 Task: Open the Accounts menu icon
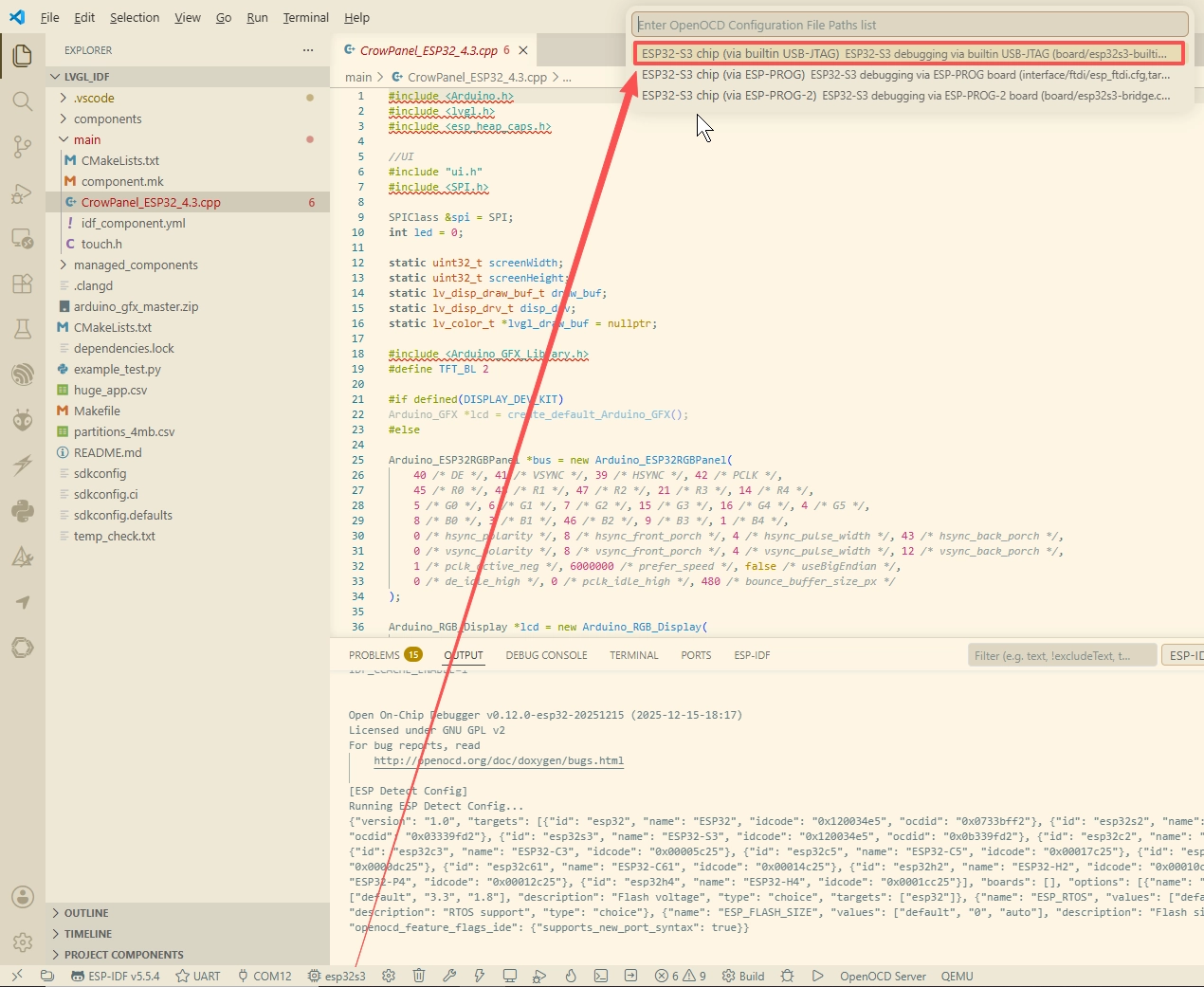point(23,897)
